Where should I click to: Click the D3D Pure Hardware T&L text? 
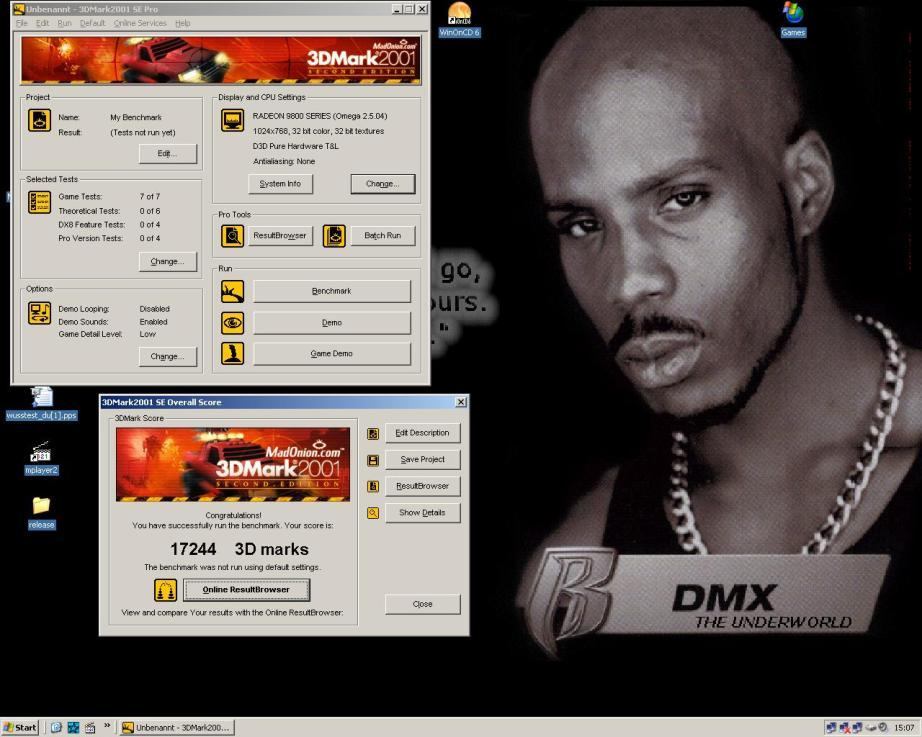tap(296, 146)
